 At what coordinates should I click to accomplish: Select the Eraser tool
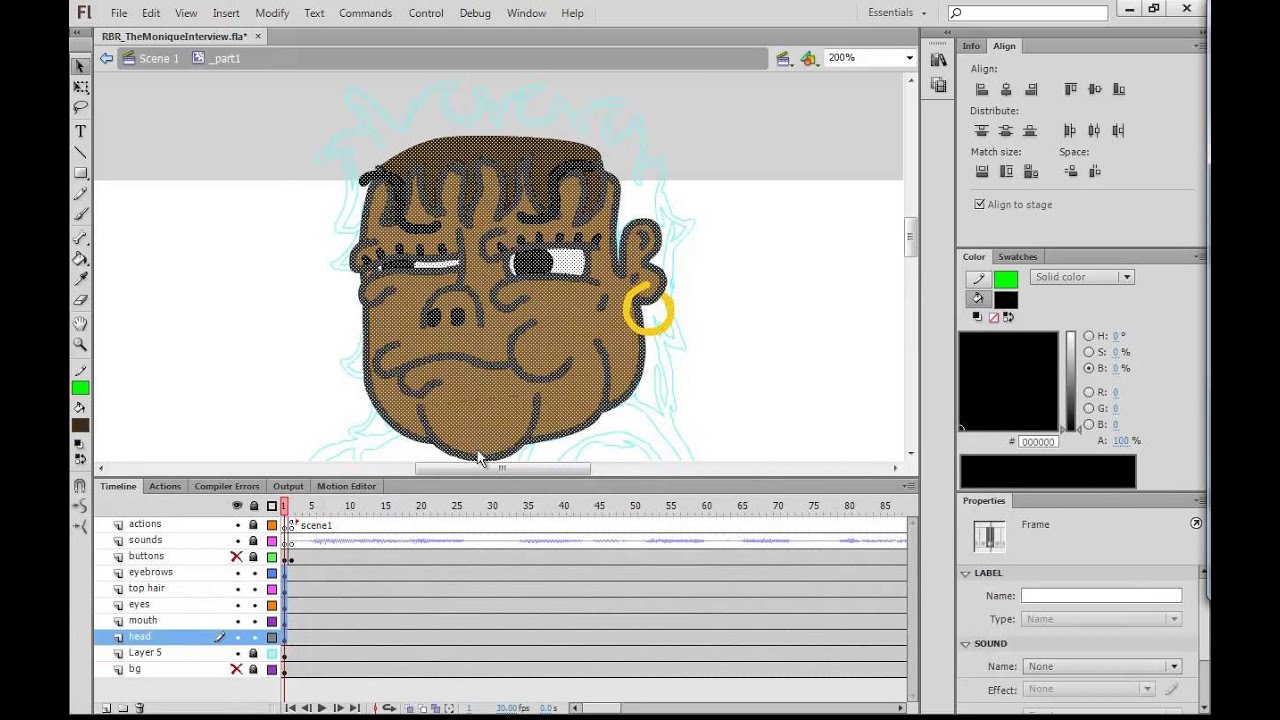(x=80, y=300)
